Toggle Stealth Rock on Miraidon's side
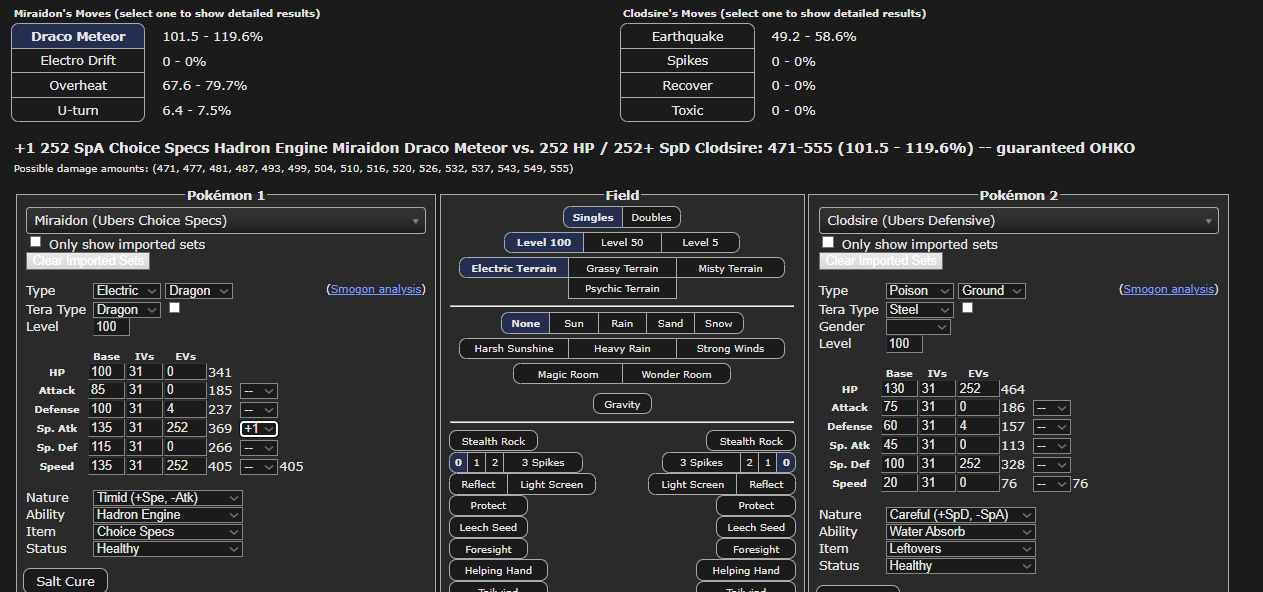The height and width of the screenshot is (592, 1263). tap(494, 441)
